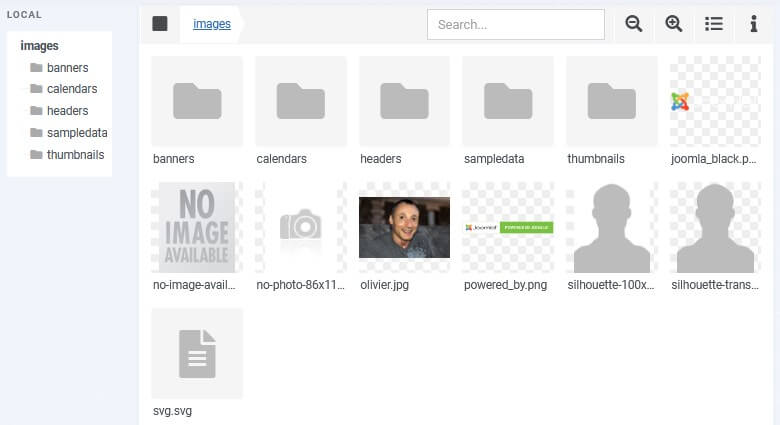
Task: Open sampledata in the sidebar tree
Action: 76,133
